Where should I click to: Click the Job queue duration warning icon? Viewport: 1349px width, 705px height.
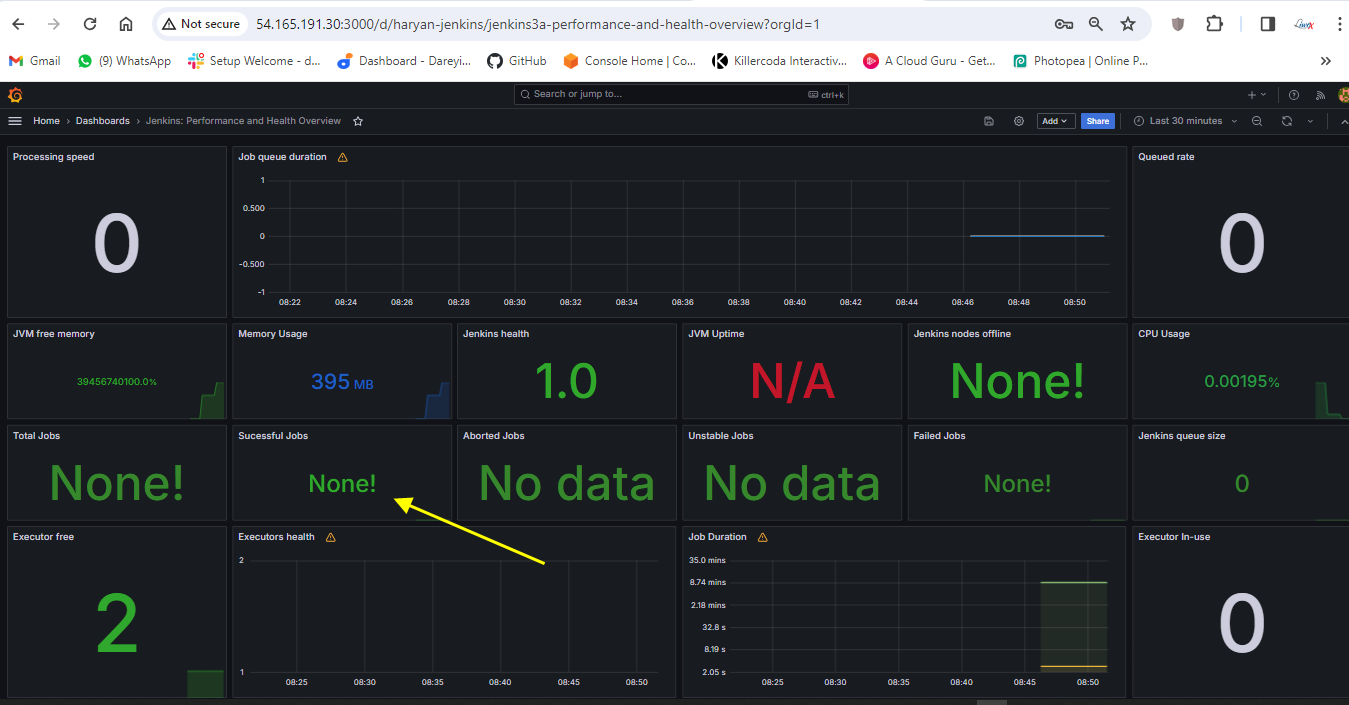click(343, 157)
